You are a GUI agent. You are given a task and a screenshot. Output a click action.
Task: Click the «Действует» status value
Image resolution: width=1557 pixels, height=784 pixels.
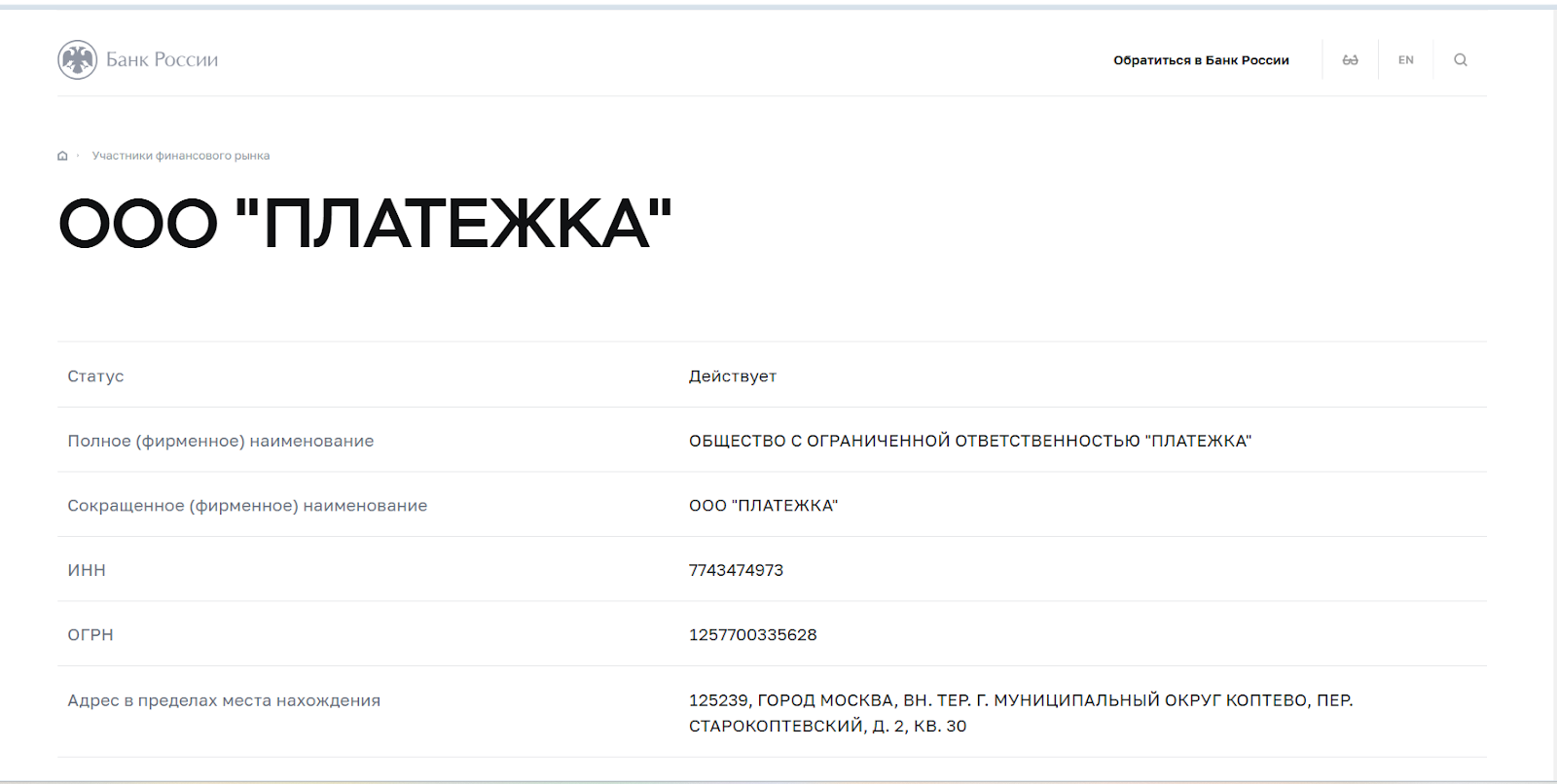pos(733,376)
